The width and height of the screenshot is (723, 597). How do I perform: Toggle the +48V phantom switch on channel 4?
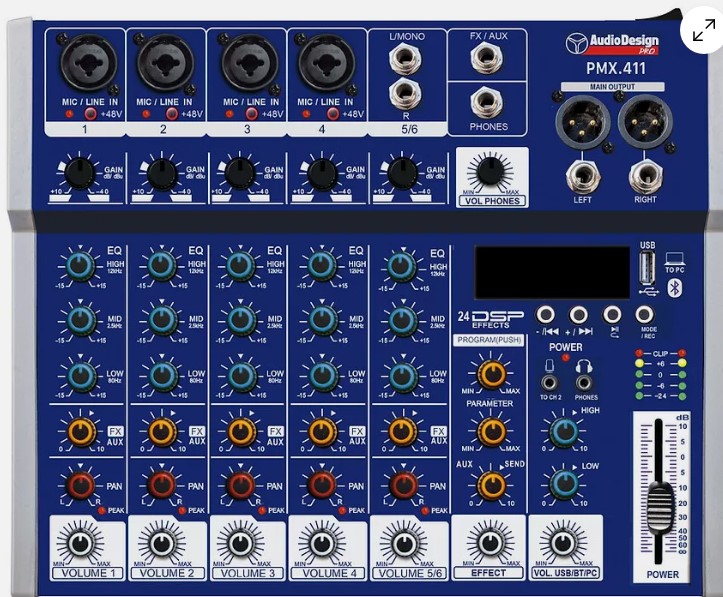click(x=332, y=114)
